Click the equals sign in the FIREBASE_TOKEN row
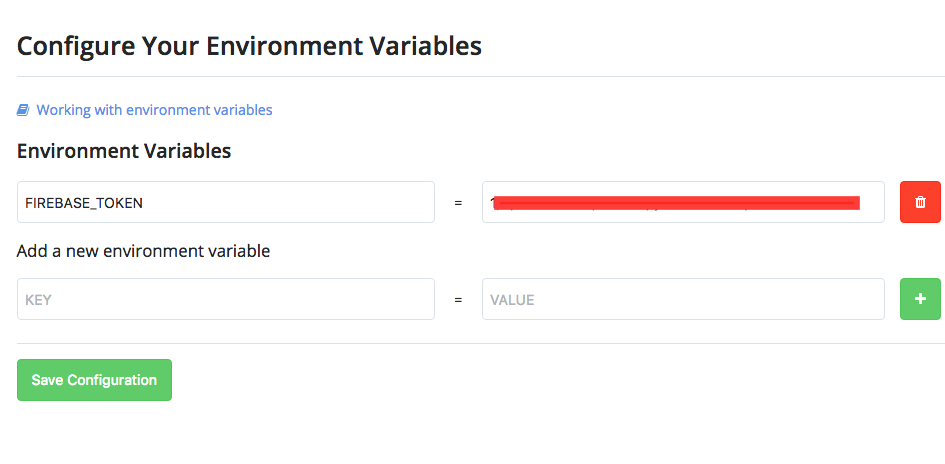Image resolution: width=945 pixels, height=464 pixels. (x=458, y=203)
